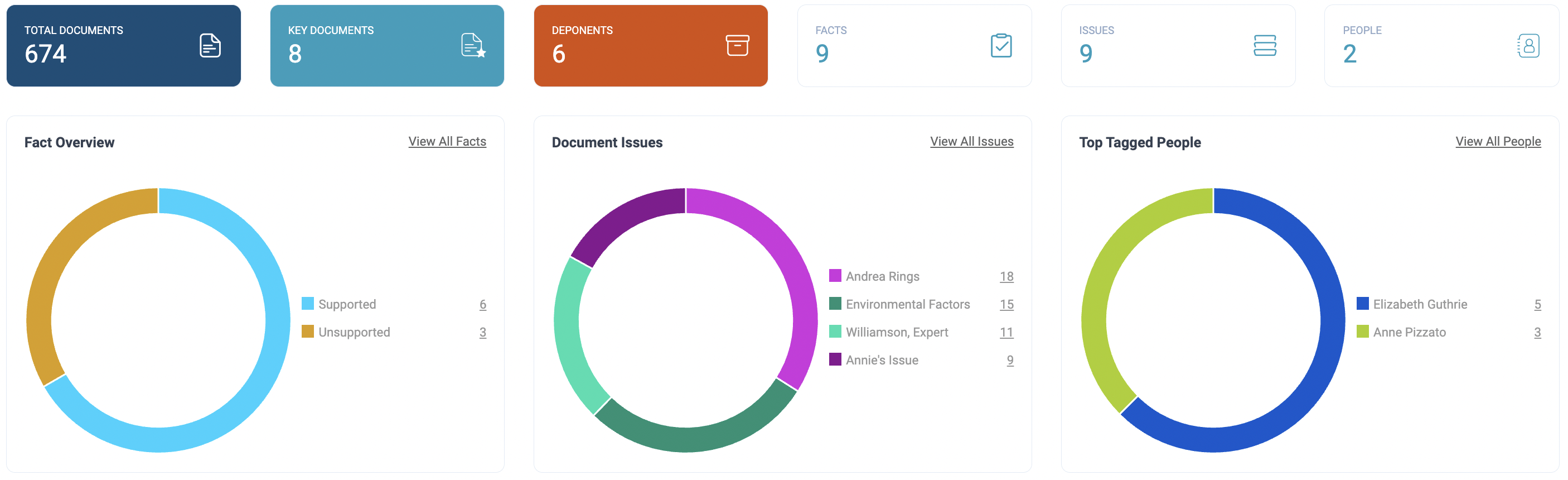Select the Supported light blue legend swatch
Viewport: 1568px width, 480px height.
click(x=307, y=304)
